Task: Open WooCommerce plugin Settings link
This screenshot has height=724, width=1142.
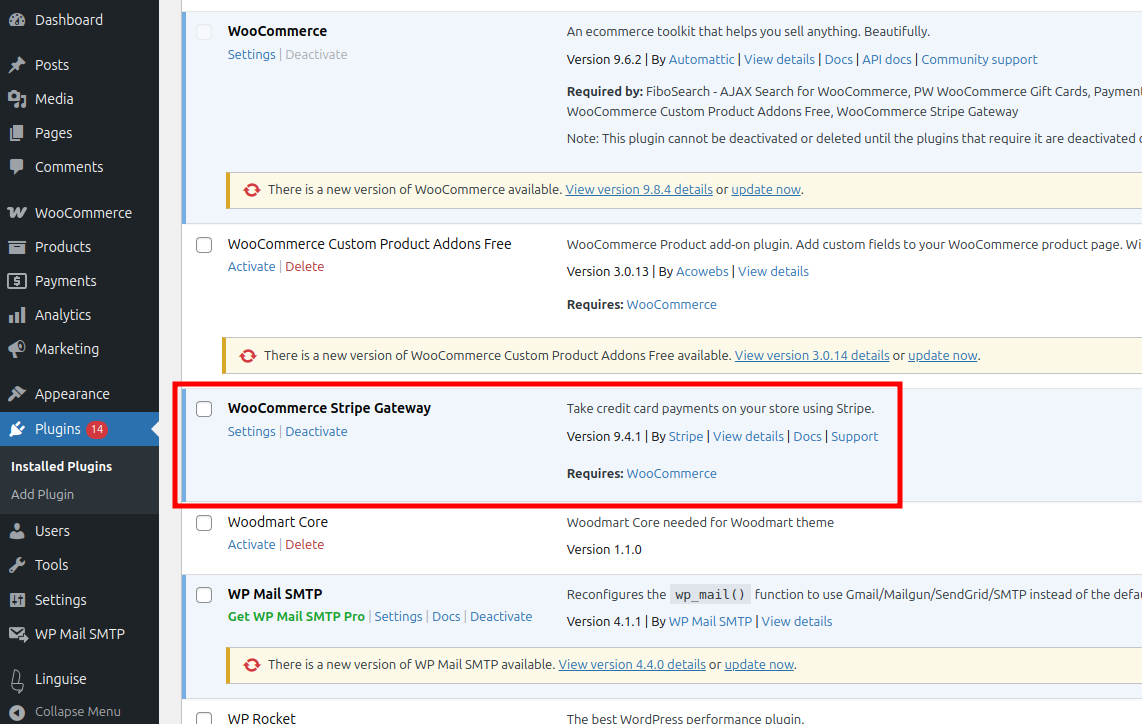Action: coord(251,55)
